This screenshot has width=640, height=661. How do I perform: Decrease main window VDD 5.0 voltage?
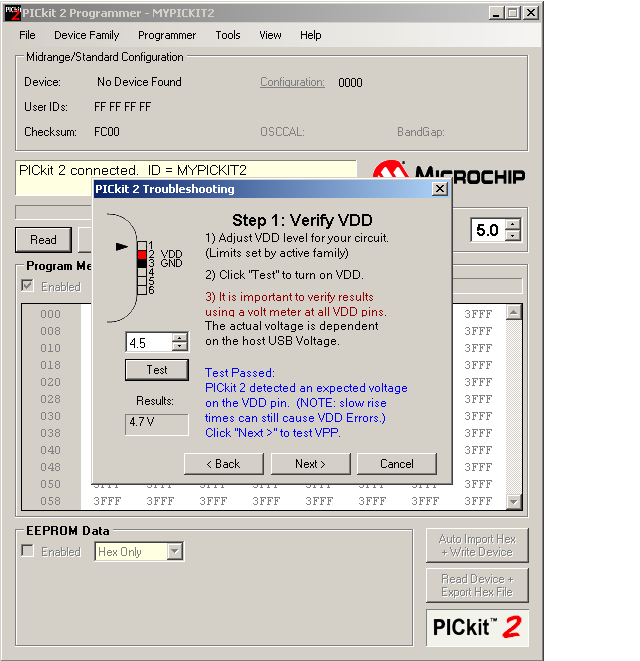tap(513, 236)
